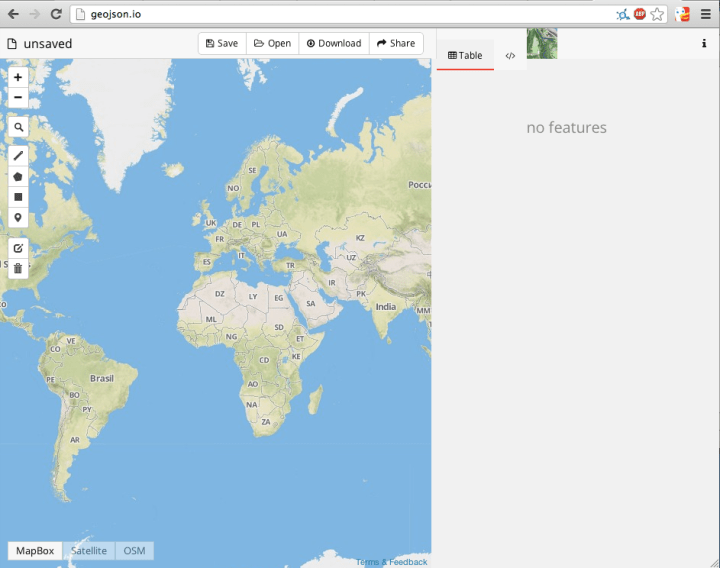Image resolution: width=720 pixels, height=568 pixels.
Task: Click the unsaved file title
Action: click(48, 44)
